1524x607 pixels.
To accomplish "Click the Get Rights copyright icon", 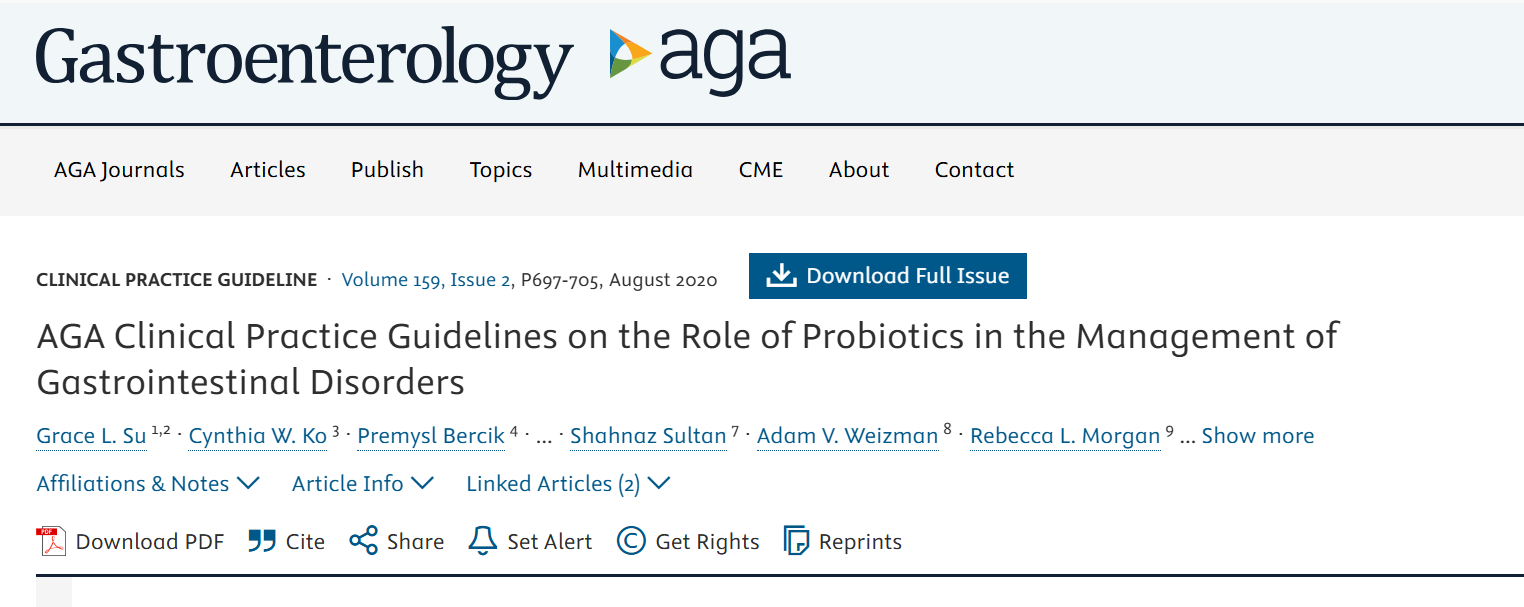I will point(631,541).
